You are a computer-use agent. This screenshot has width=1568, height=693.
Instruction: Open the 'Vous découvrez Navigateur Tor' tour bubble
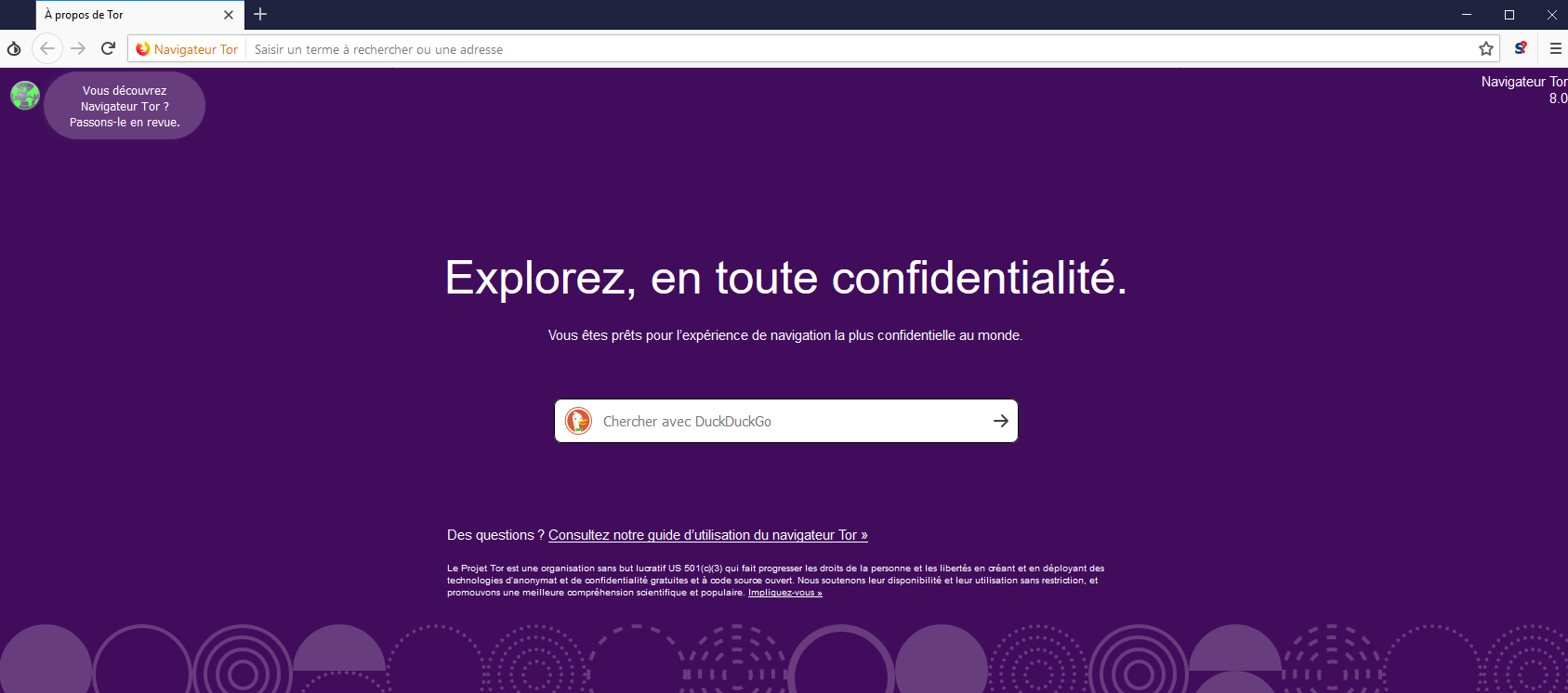pos(125,106)
